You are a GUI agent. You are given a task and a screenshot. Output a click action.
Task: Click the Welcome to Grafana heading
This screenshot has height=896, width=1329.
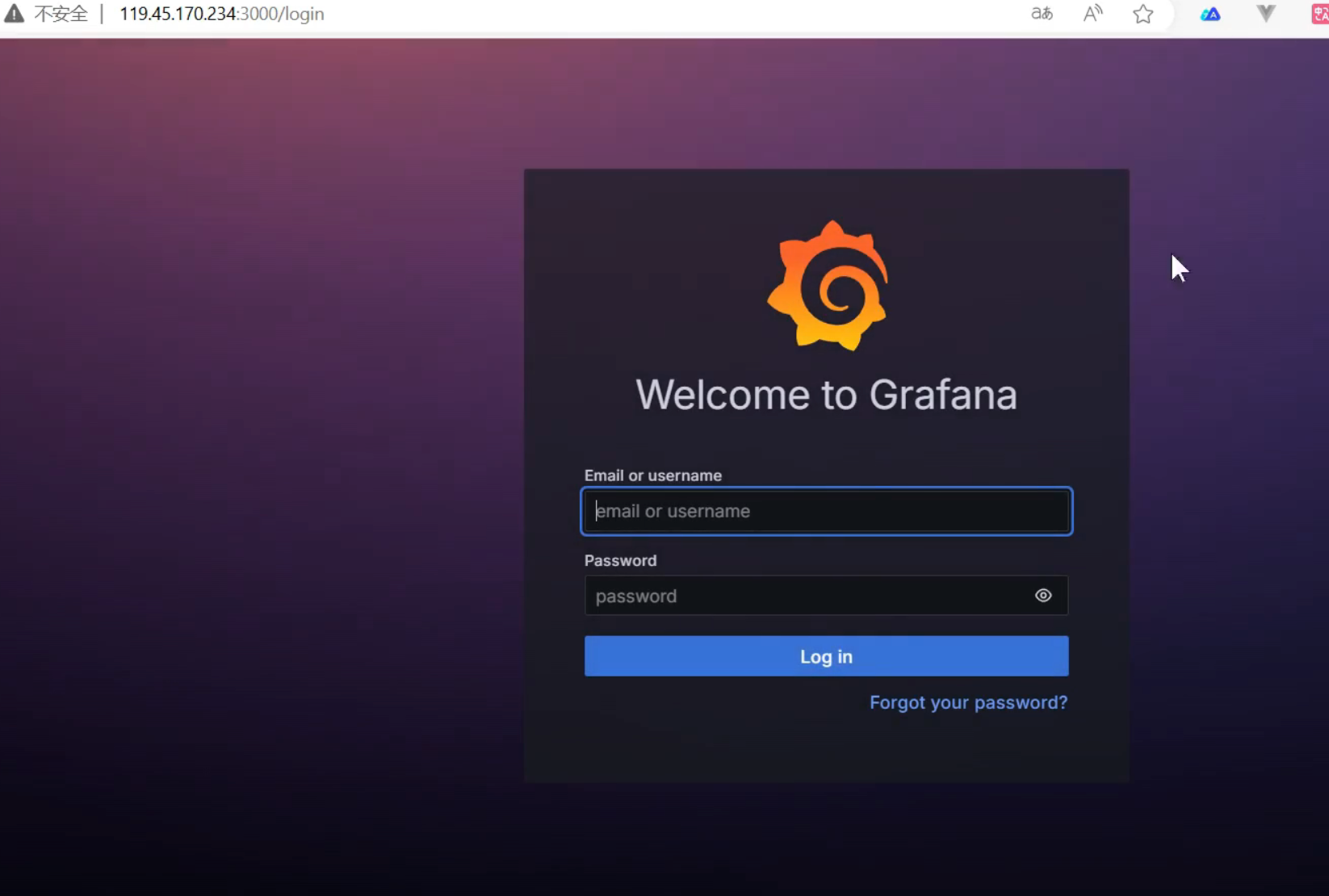click(x=827, y=395)
